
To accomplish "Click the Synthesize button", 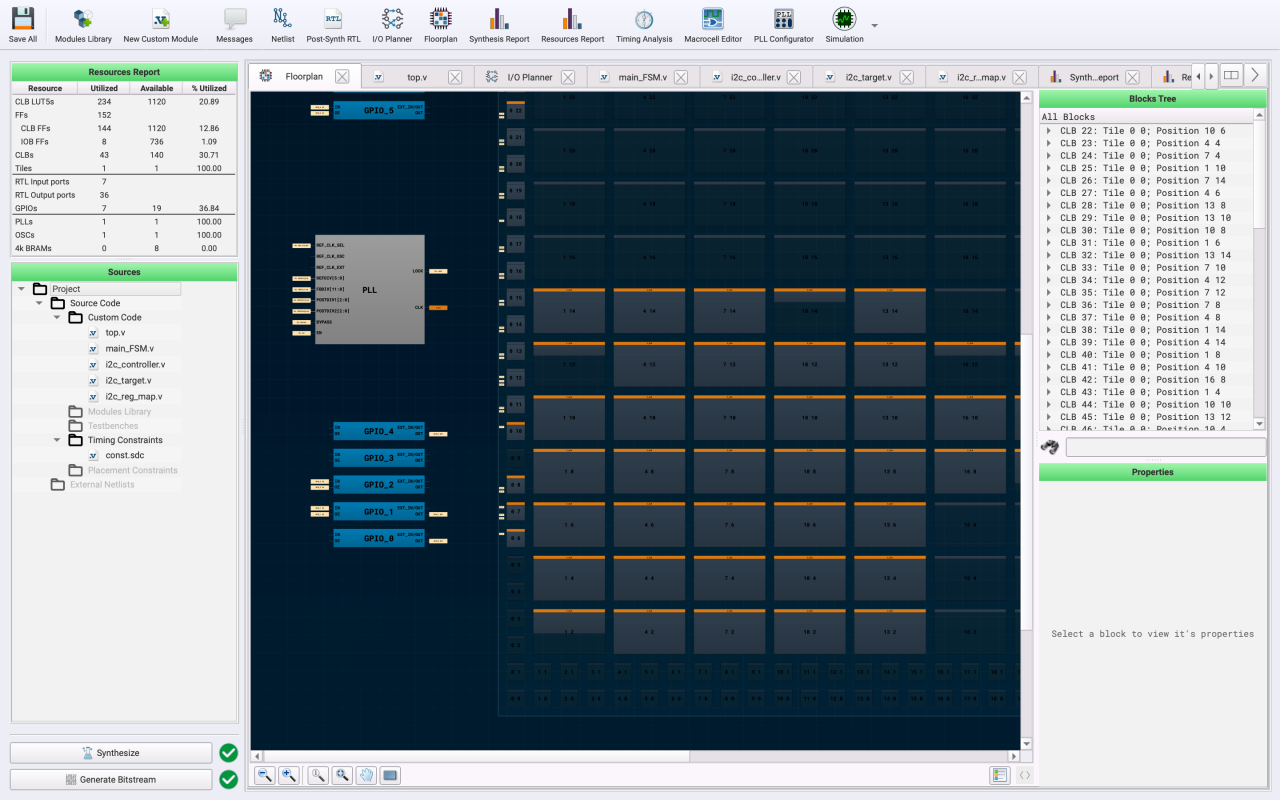I will 111,753.
